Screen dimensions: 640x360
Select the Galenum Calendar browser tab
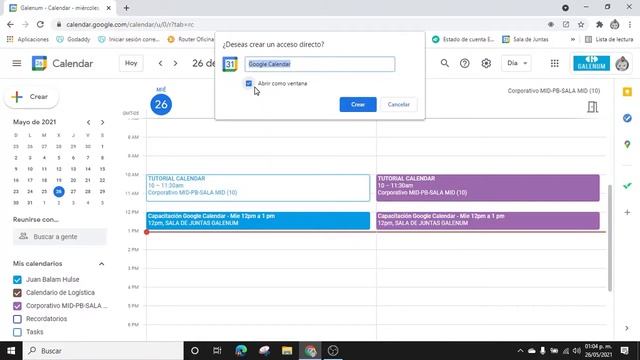60,8
